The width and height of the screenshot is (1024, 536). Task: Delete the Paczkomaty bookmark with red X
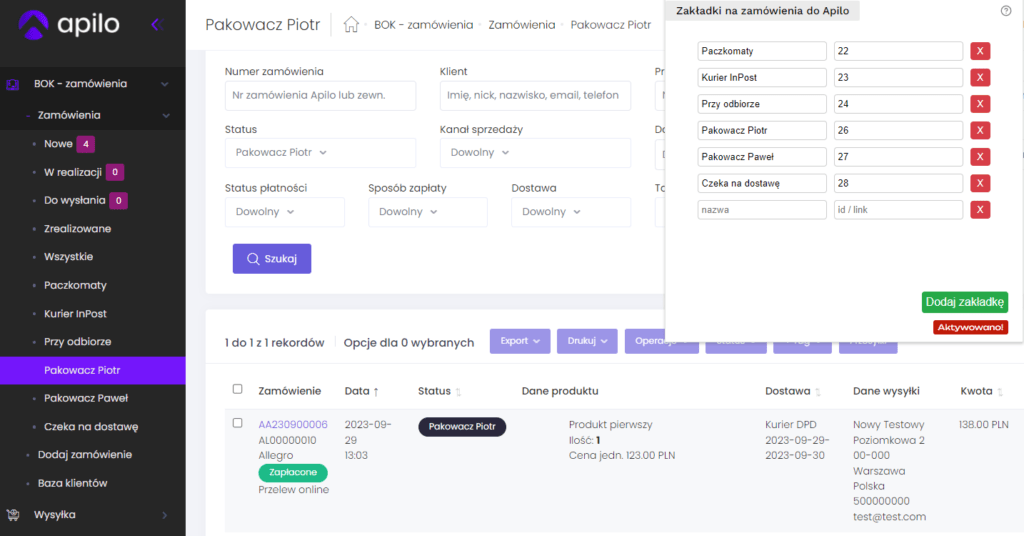pos(980,51)
